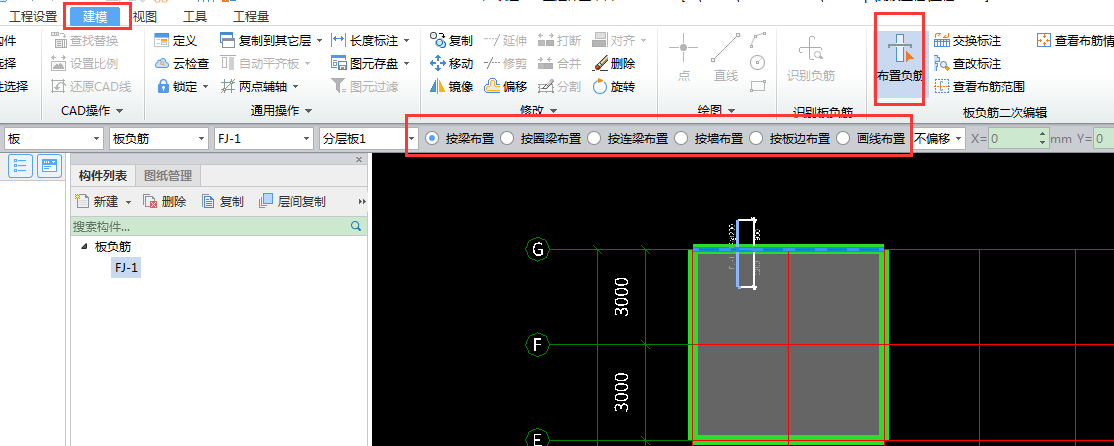Open the 建模 ribbon tab
1114x446 pixels.
pos(96,16)
